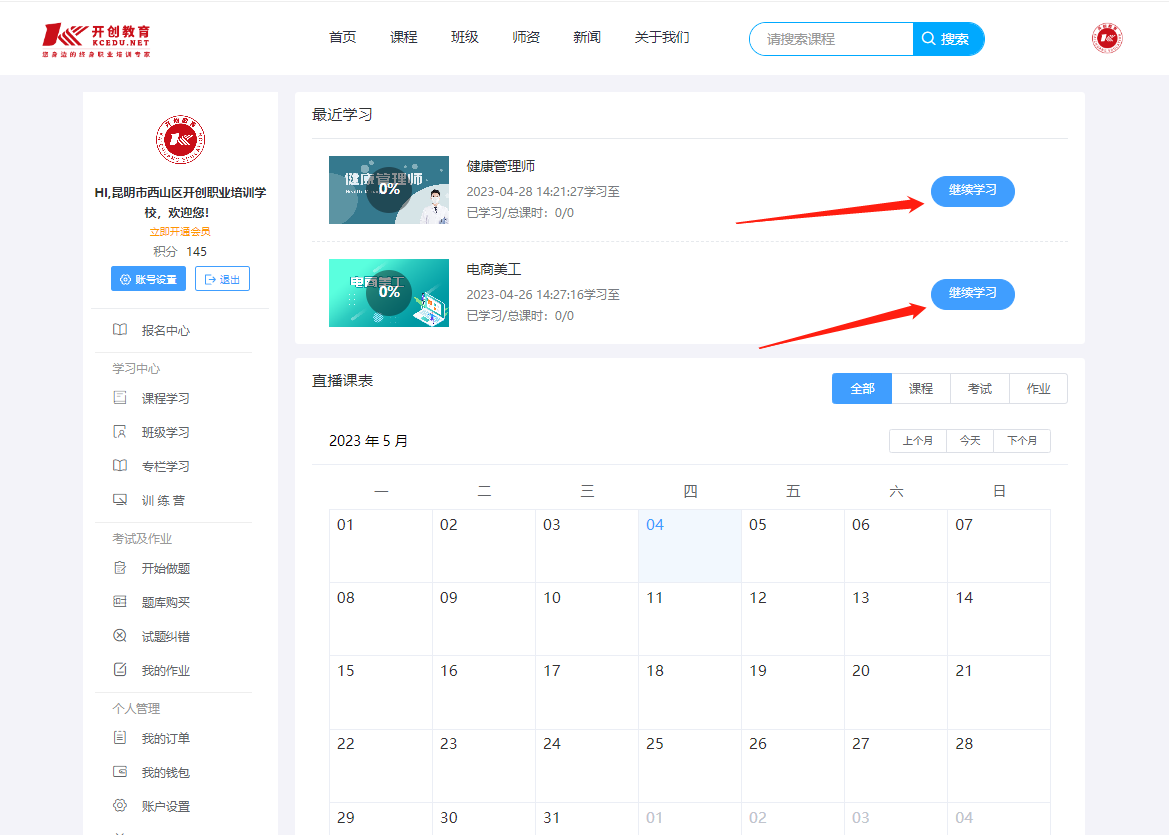Image resolution: width=1169 pixels, height=835 pixels.
Task: Switch to the 作业 schedule filter tab
Action: tap(1039, 388)
